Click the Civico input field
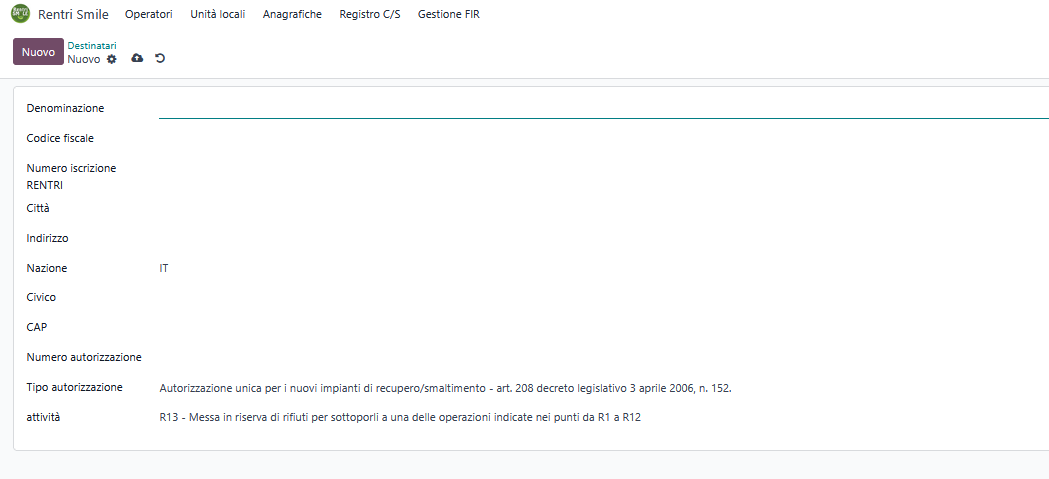 coord(603,297)
